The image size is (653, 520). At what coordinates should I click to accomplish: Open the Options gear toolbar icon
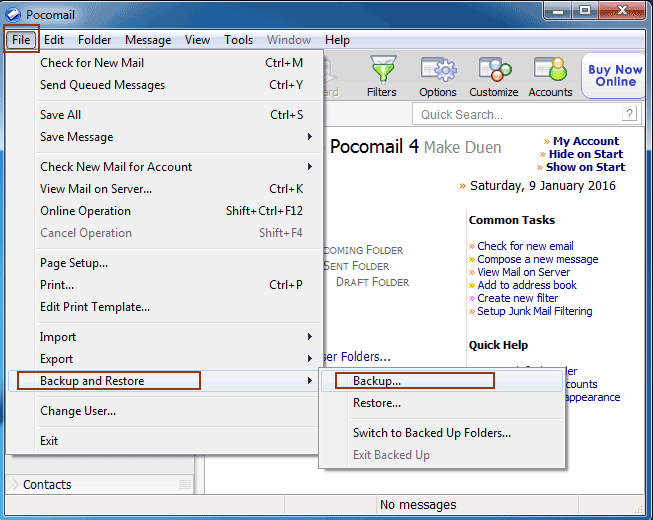[x=438, y=76]
